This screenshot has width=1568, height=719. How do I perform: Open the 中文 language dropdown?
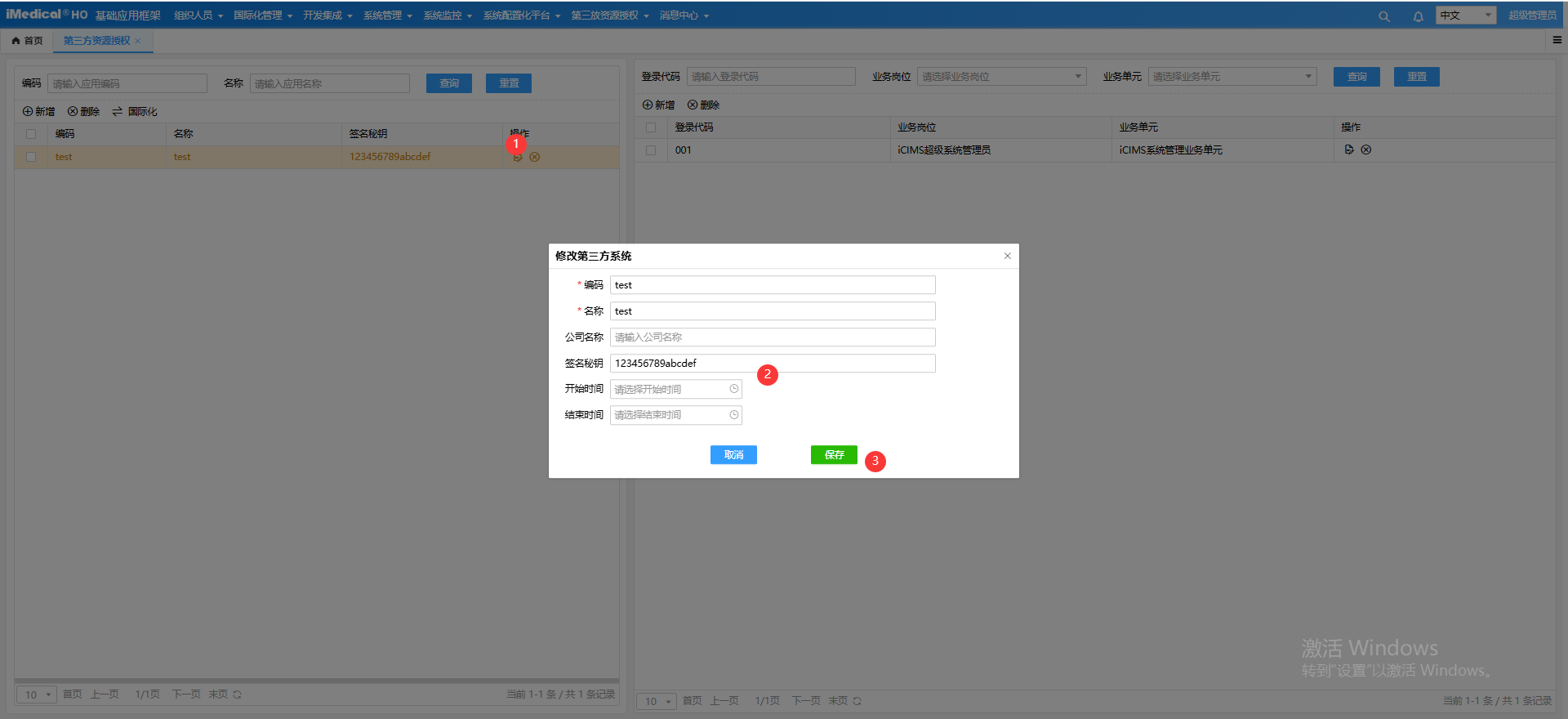point(1466,16)
